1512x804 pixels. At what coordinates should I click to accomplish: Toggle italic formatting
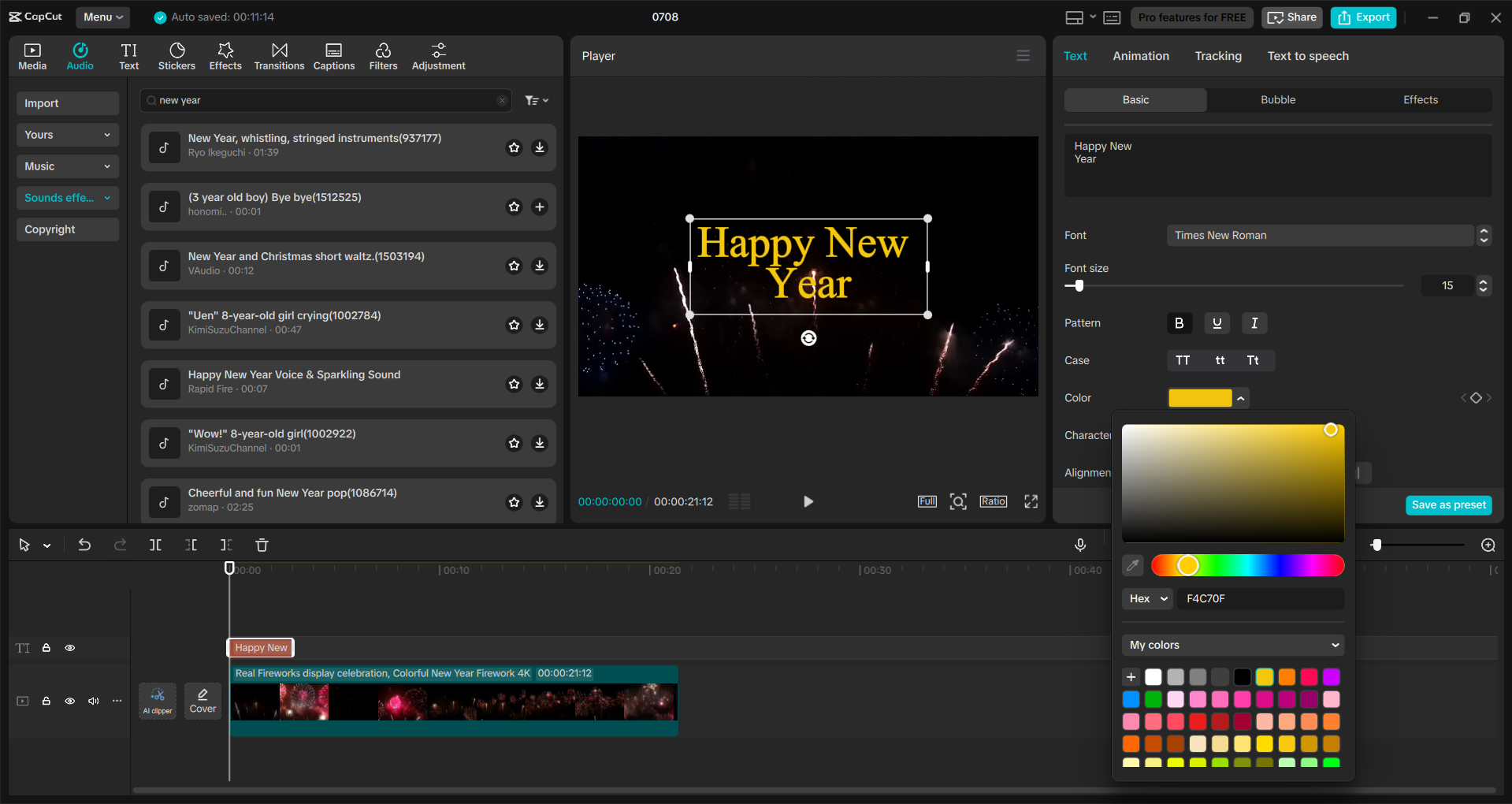point(1254,323)
